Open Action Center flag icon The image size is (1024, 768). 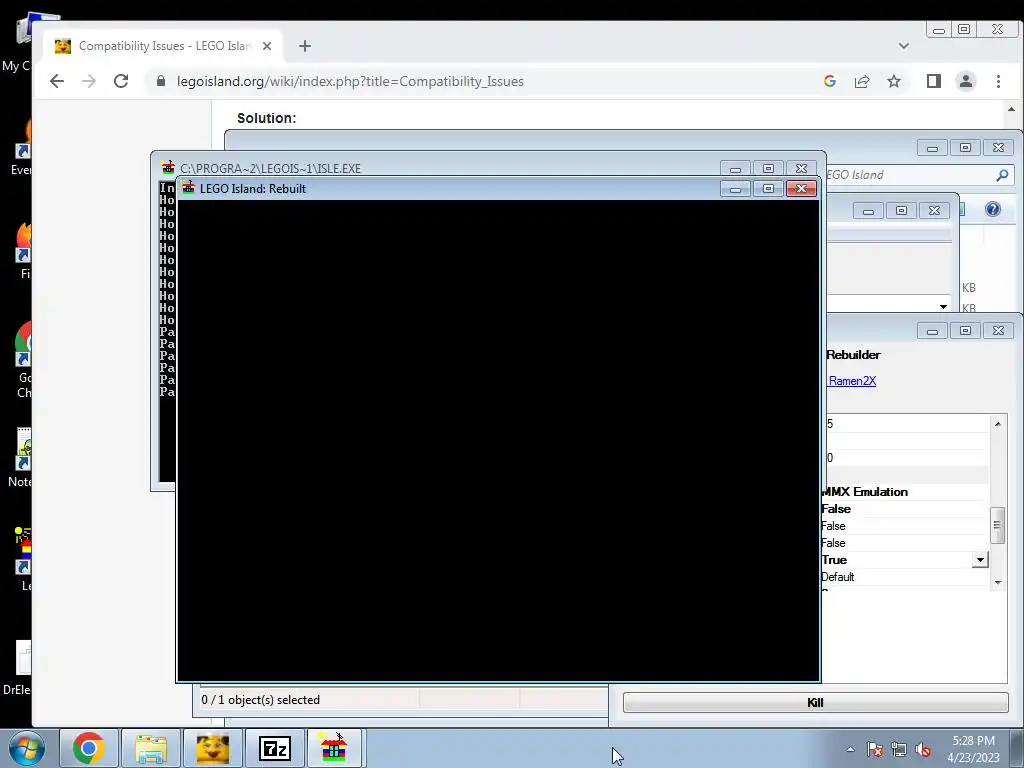click(x=875, y=749)
